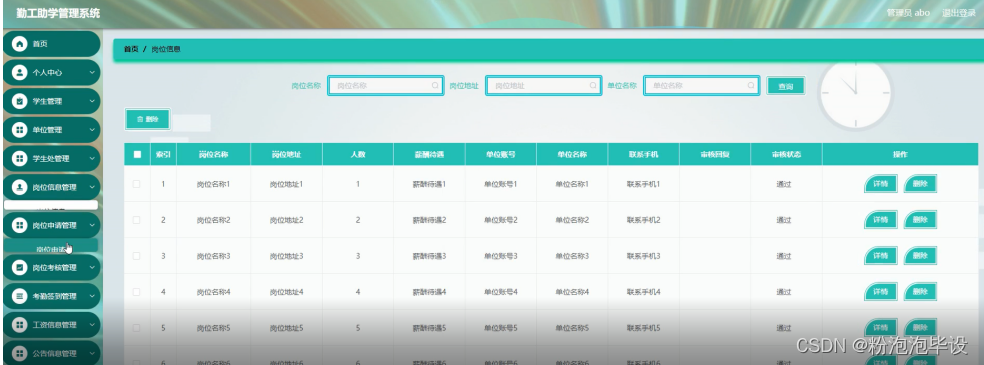Click 详情 for row 岗位名称1
Viewport: 984px width, 365px height.
(x=880, y=184)
